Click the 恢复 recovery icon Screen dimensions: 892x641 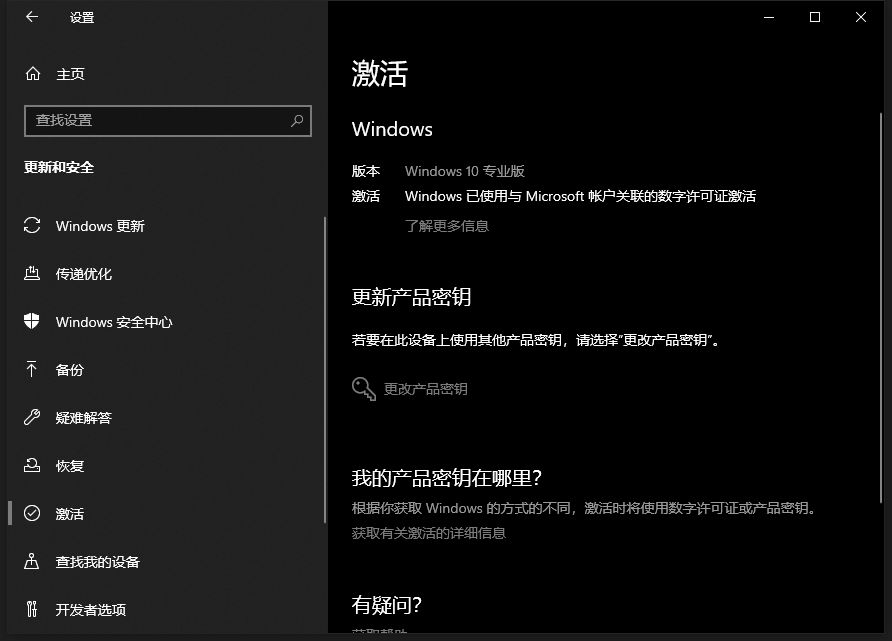(32, 465)
